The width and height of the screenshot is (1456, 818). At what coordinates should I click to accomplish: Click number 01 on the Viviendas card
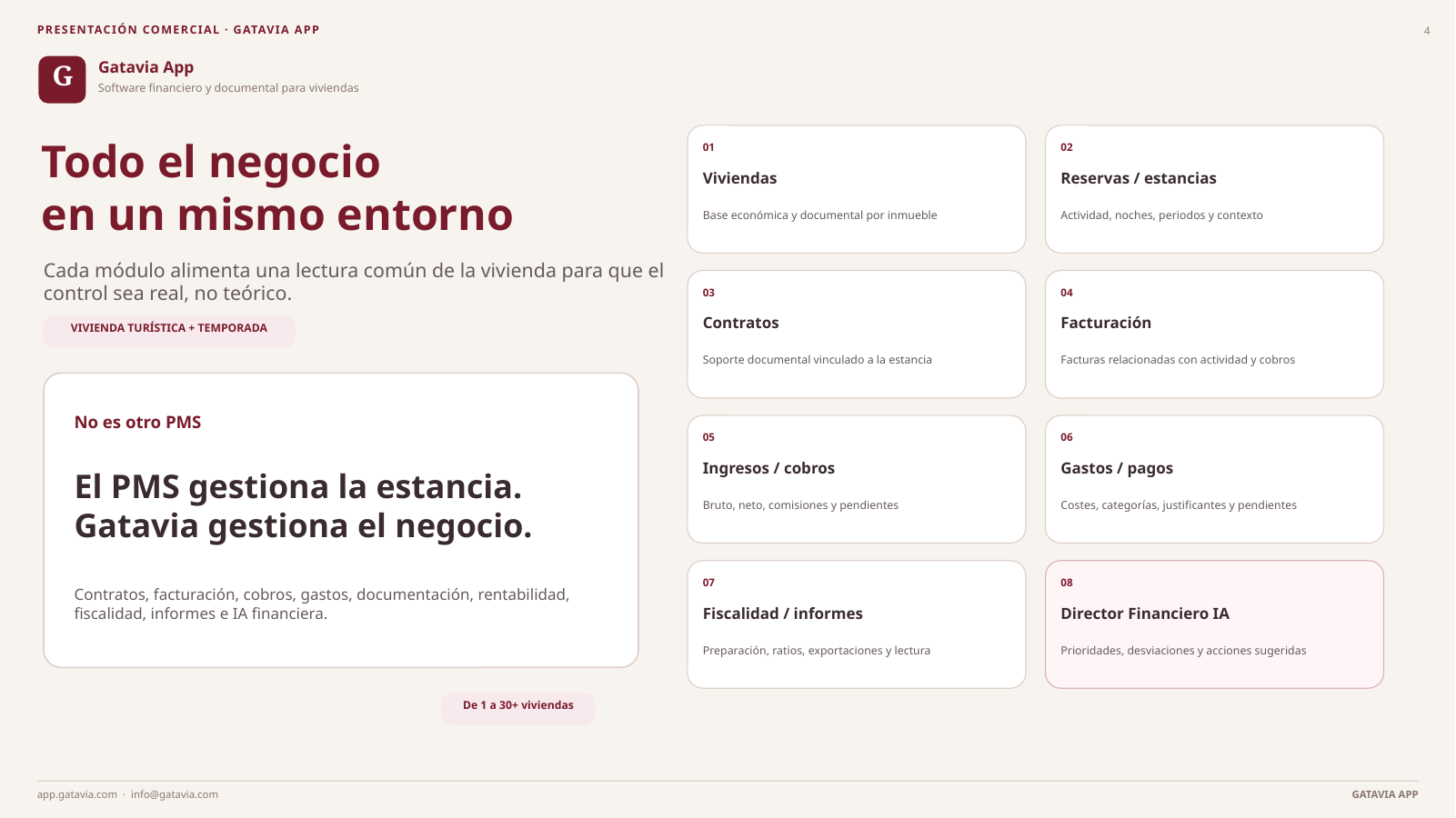[x=708, y=147]
